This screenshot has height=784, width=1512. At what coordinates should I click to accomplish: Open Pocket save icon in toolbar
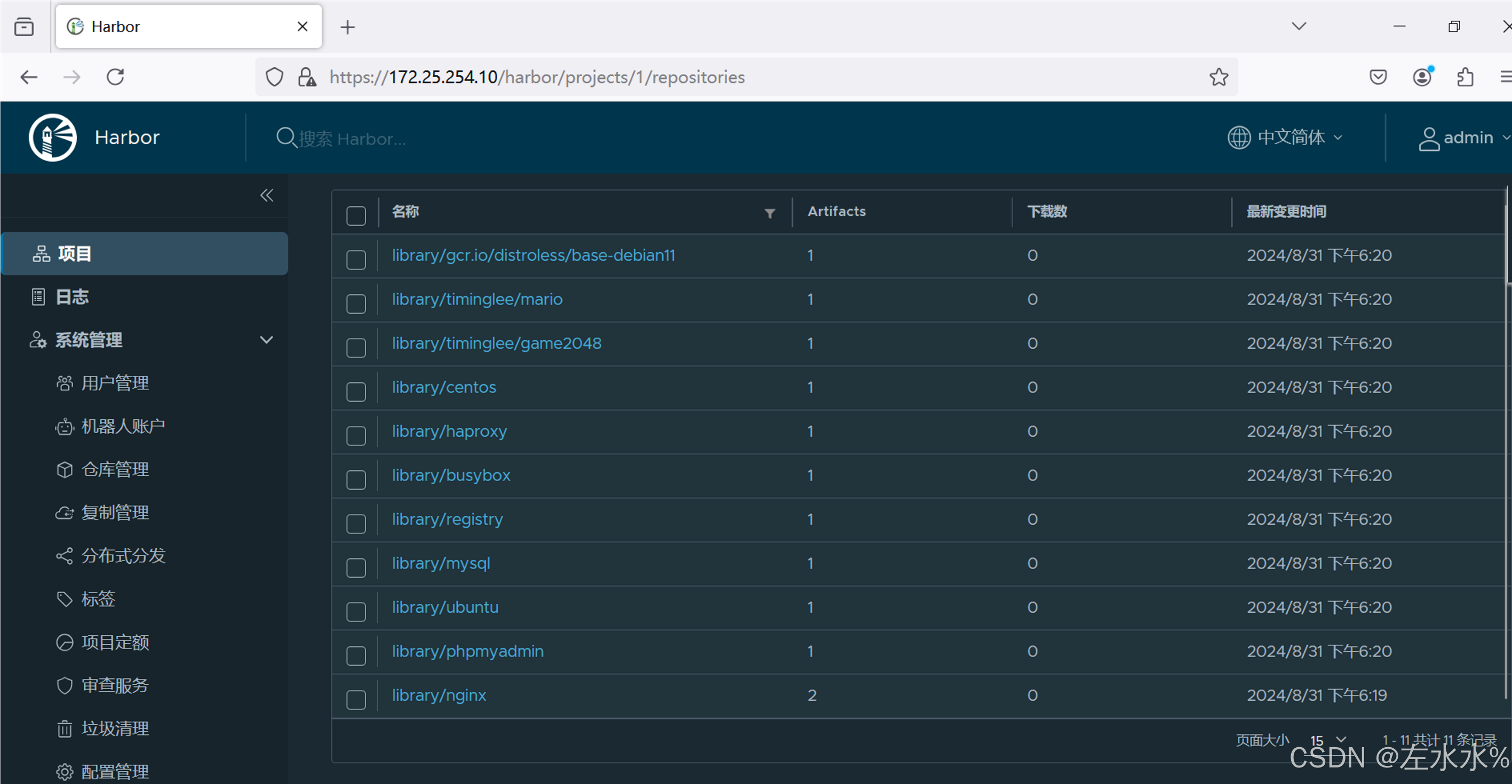(1378, 77)
